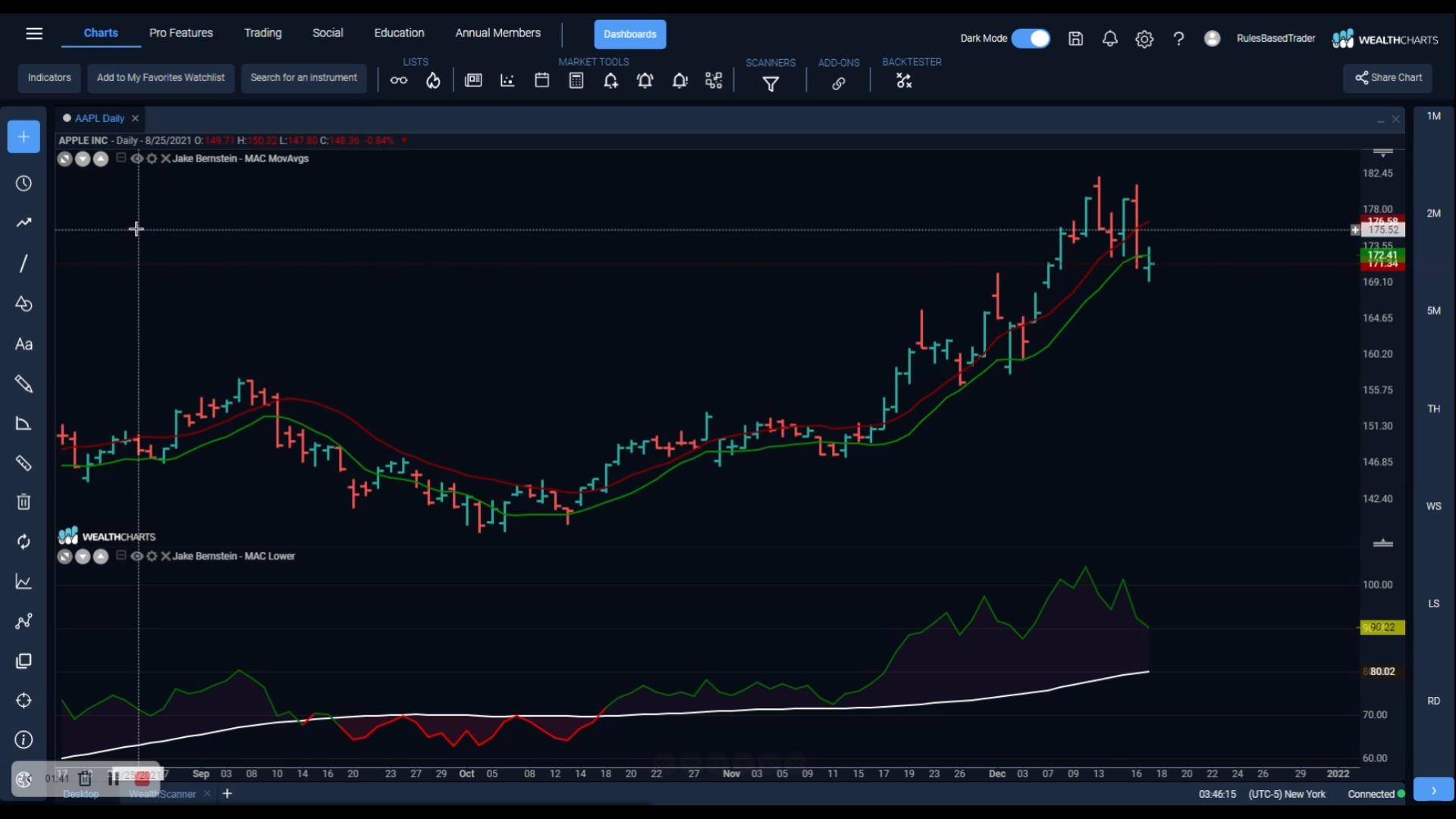Viewport: 1456px width, 819px height.
Task: Click the crosshair target icon in sidebar
Action: click(x=24, y=701)
